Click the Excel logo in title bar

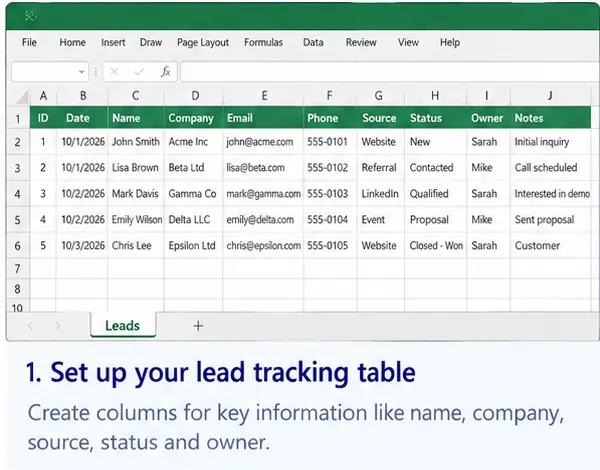[30, 16]
